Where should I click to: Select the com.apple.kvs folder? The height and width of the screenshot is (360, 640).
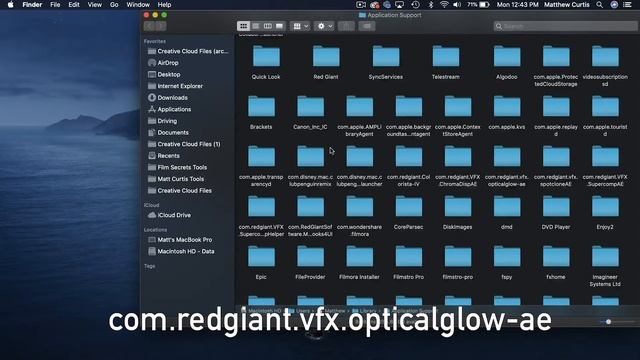[507, 107]
